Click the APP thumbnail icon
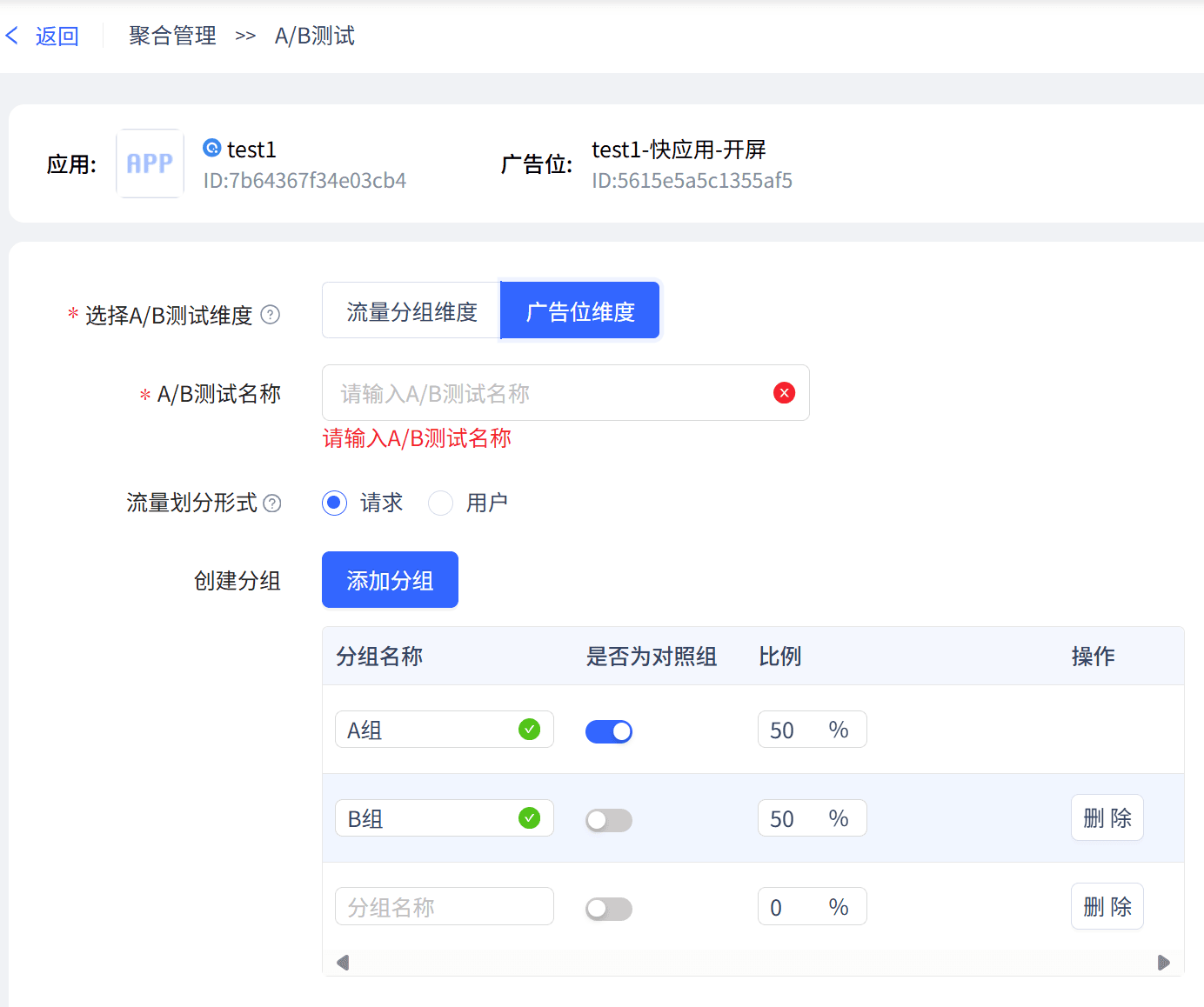The image size is (1204, 1007). point(150,163)
